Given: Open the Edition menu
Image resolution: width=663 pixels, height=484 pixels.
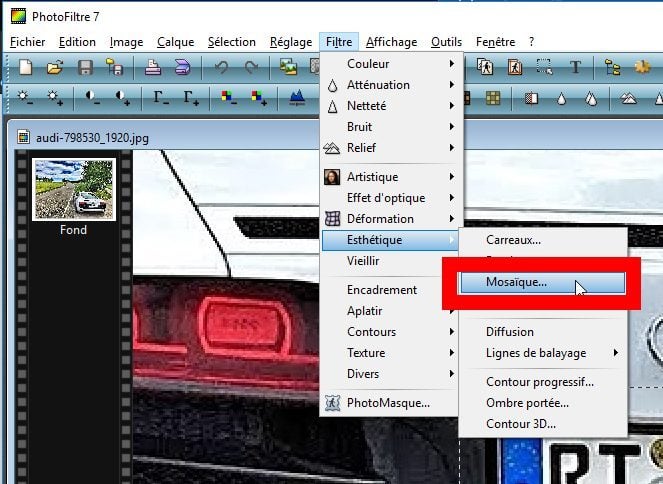Looking at the screenshot, I should tap(77, 42).
